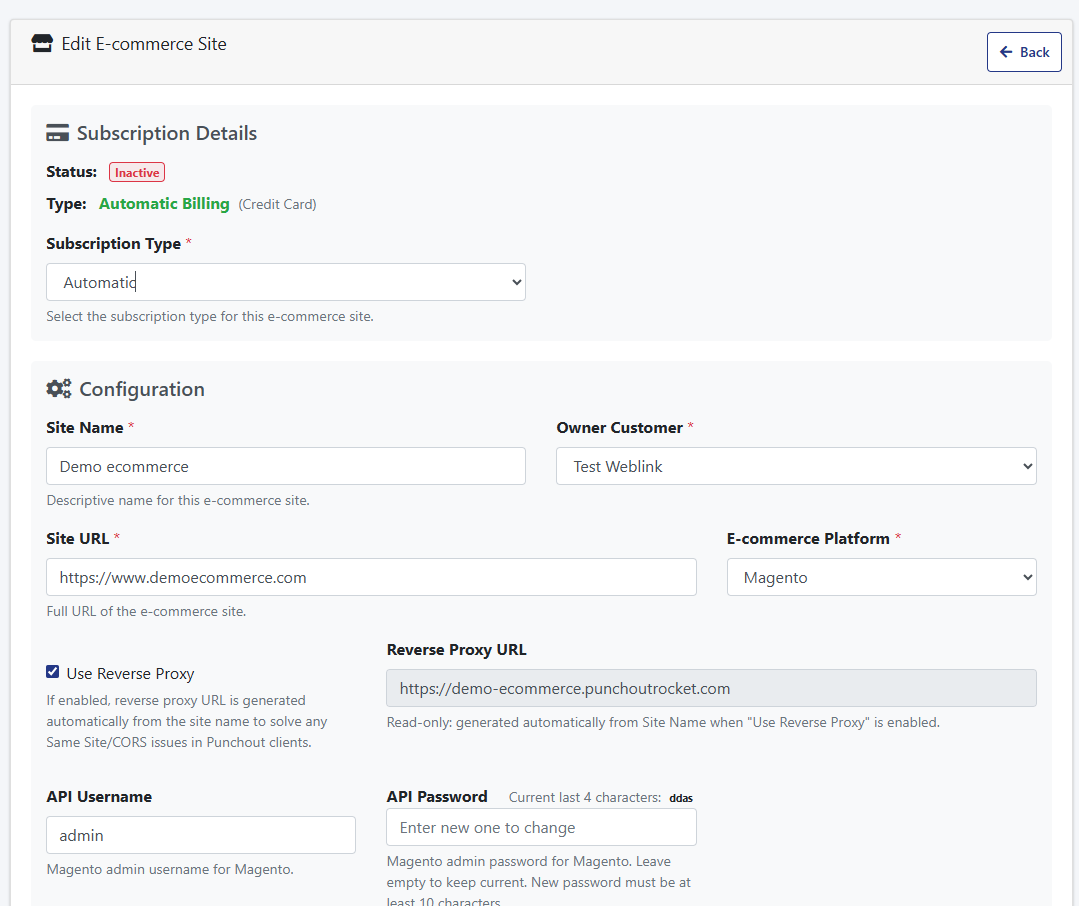Image resolution: width=1079 pixels, height=906 pixels.
Task: Click the Status label
Action: pos(72,172)
